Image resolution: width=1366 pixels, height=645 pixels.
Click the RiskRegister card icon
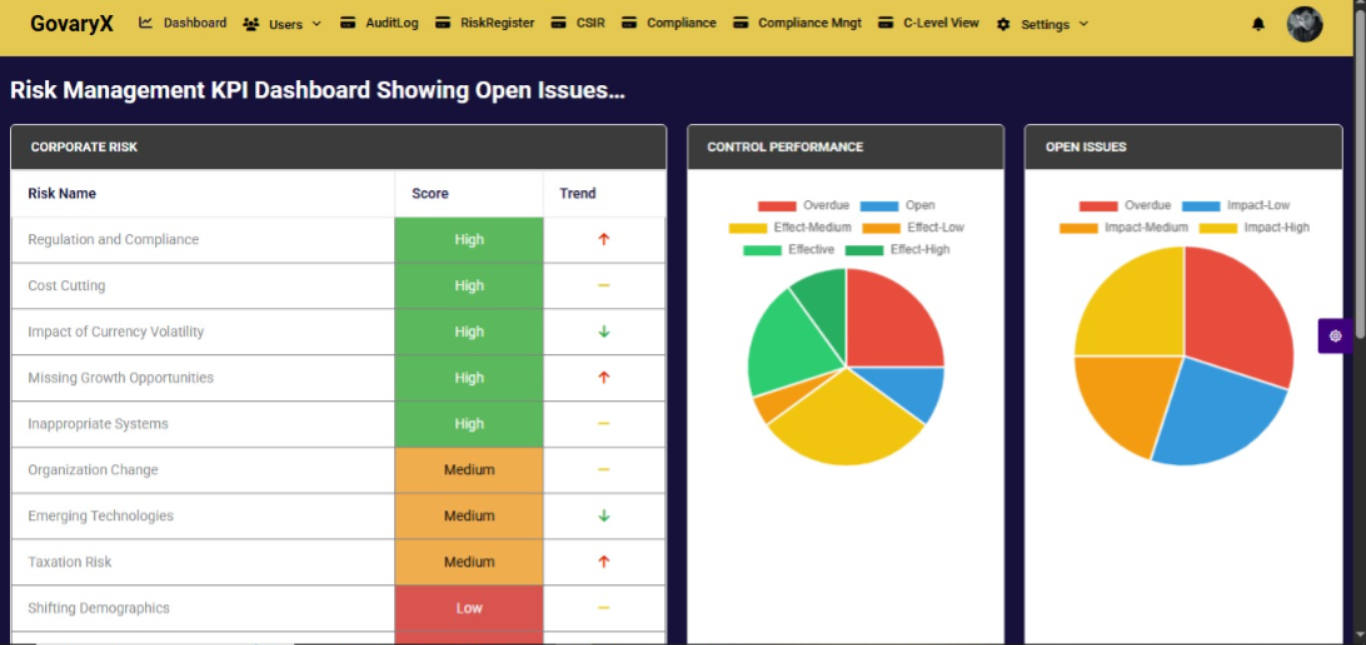coord(443,22)
